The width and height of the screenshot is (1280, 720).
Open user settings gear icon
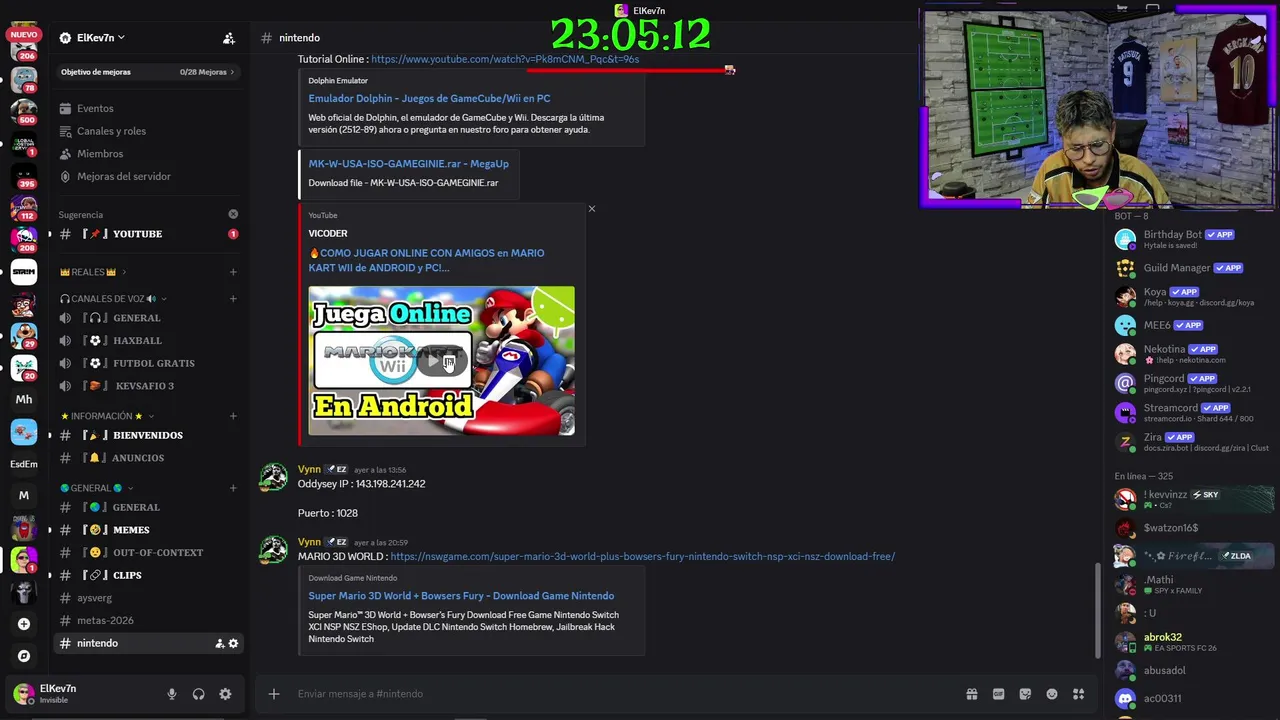[225, 694]
